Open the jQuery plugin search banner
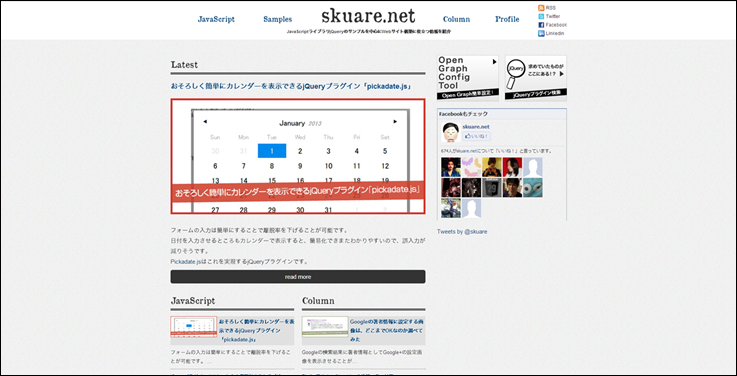 tap(536, 78)
